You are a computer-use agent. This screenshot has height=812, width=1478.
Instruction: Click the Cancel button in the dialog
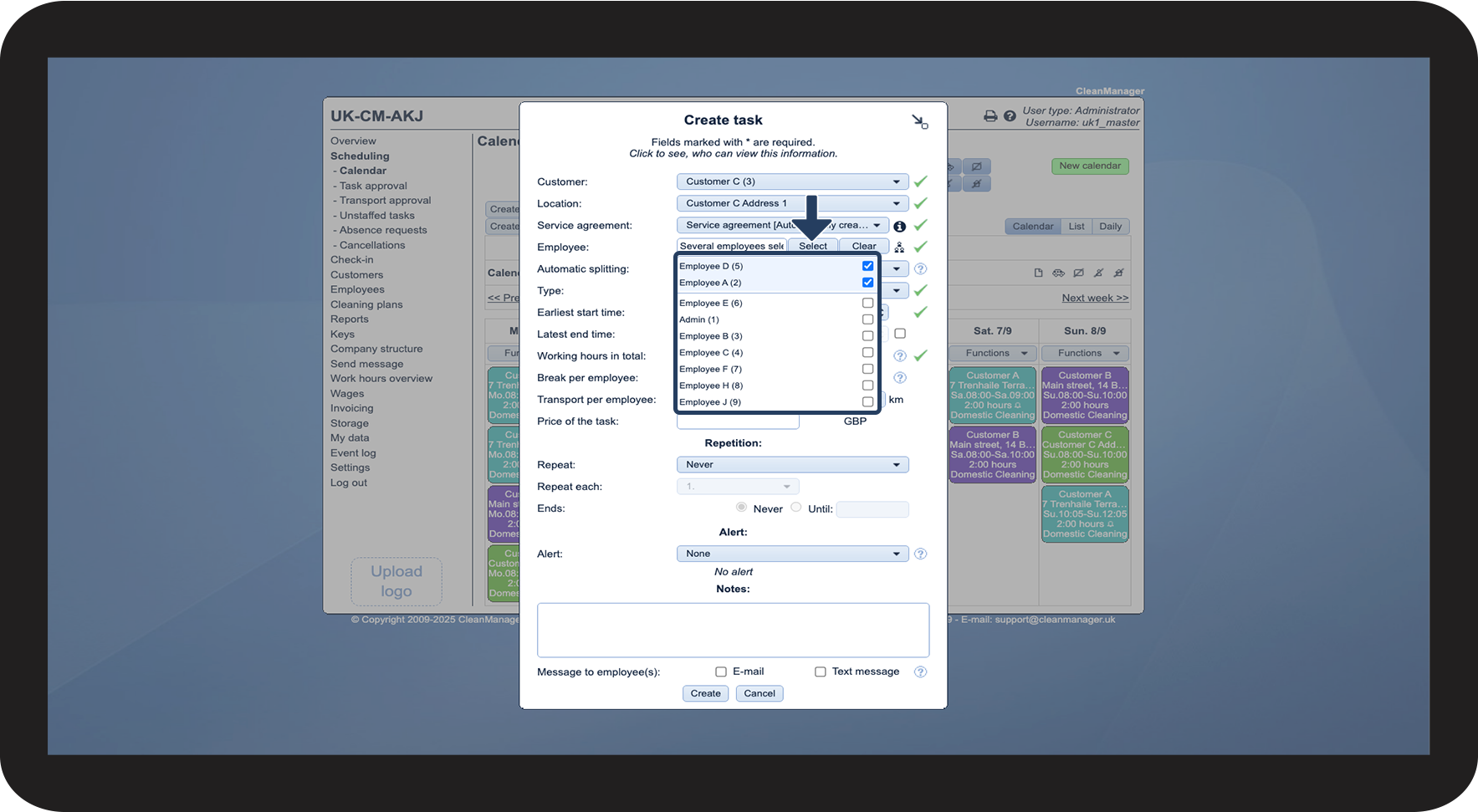(759, 693)
